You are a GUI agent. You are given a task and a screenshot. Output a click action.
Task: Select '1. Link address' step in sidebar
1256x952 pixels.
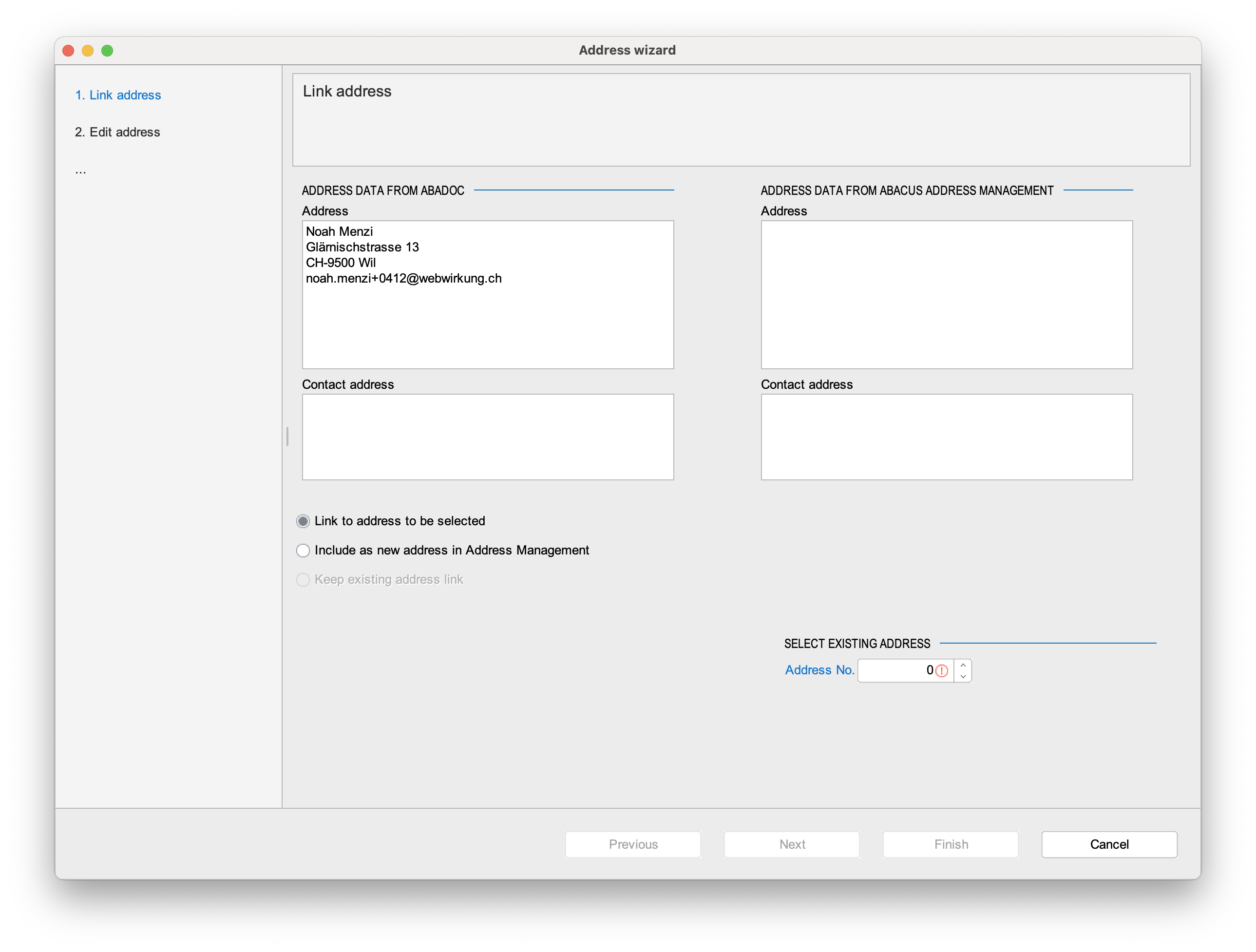[119, 94]
